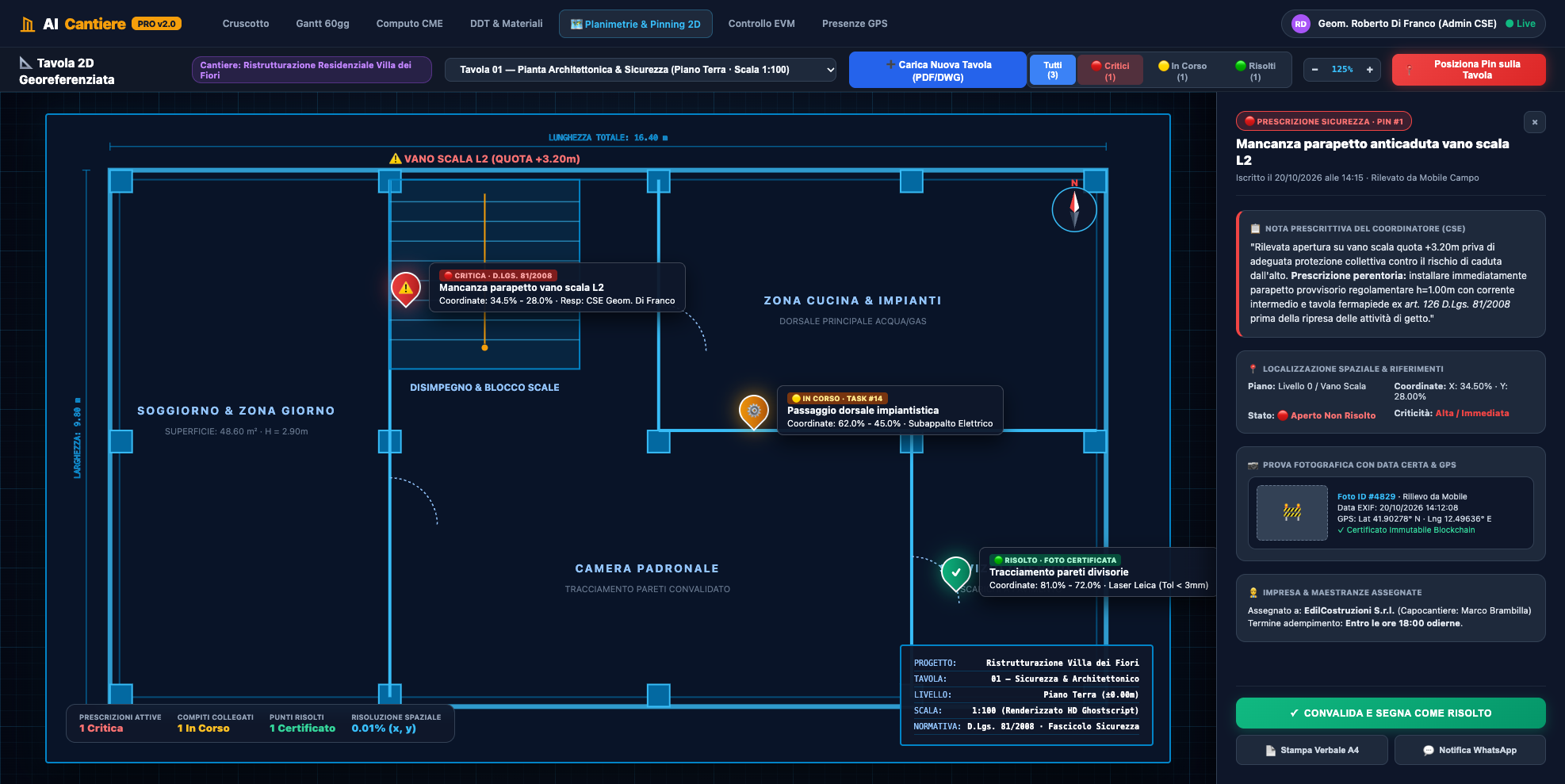Click the red critical warning pin
Image resolution: width=1565 pixels, height=784 pixels.
click(406, 289)
